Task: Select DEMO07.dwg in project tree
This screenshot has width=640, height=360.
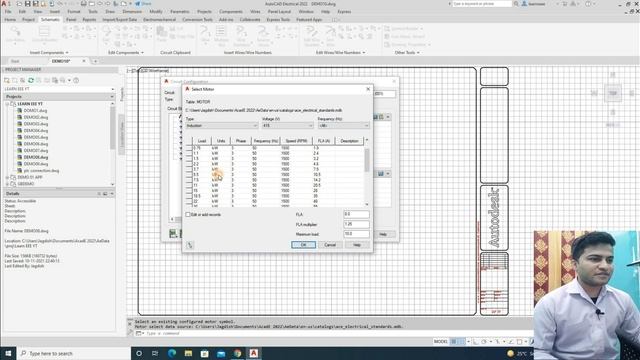Action: (x=36, y=150)
